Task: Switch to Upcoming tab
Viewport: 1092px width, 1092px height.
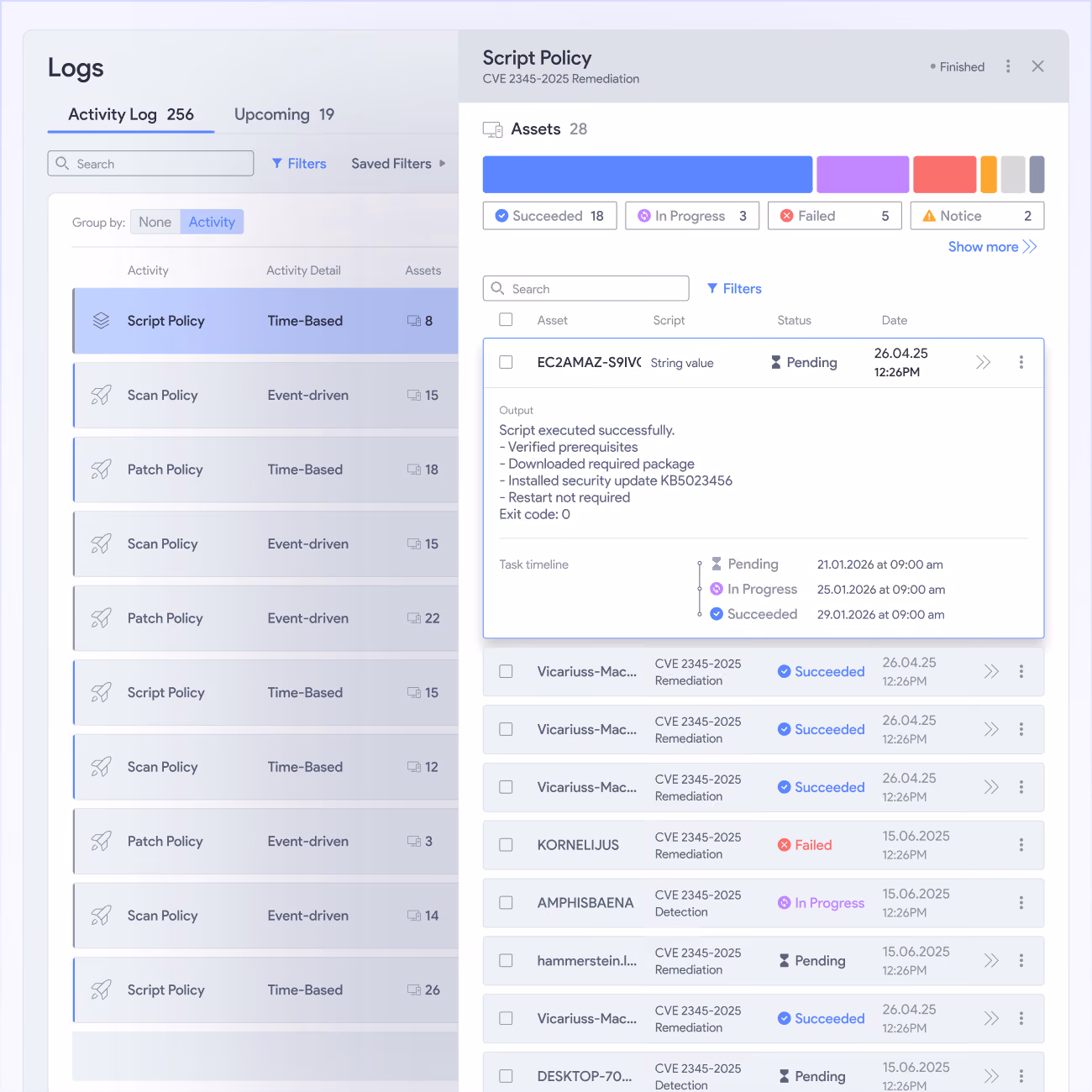Action: coord(284,114)
